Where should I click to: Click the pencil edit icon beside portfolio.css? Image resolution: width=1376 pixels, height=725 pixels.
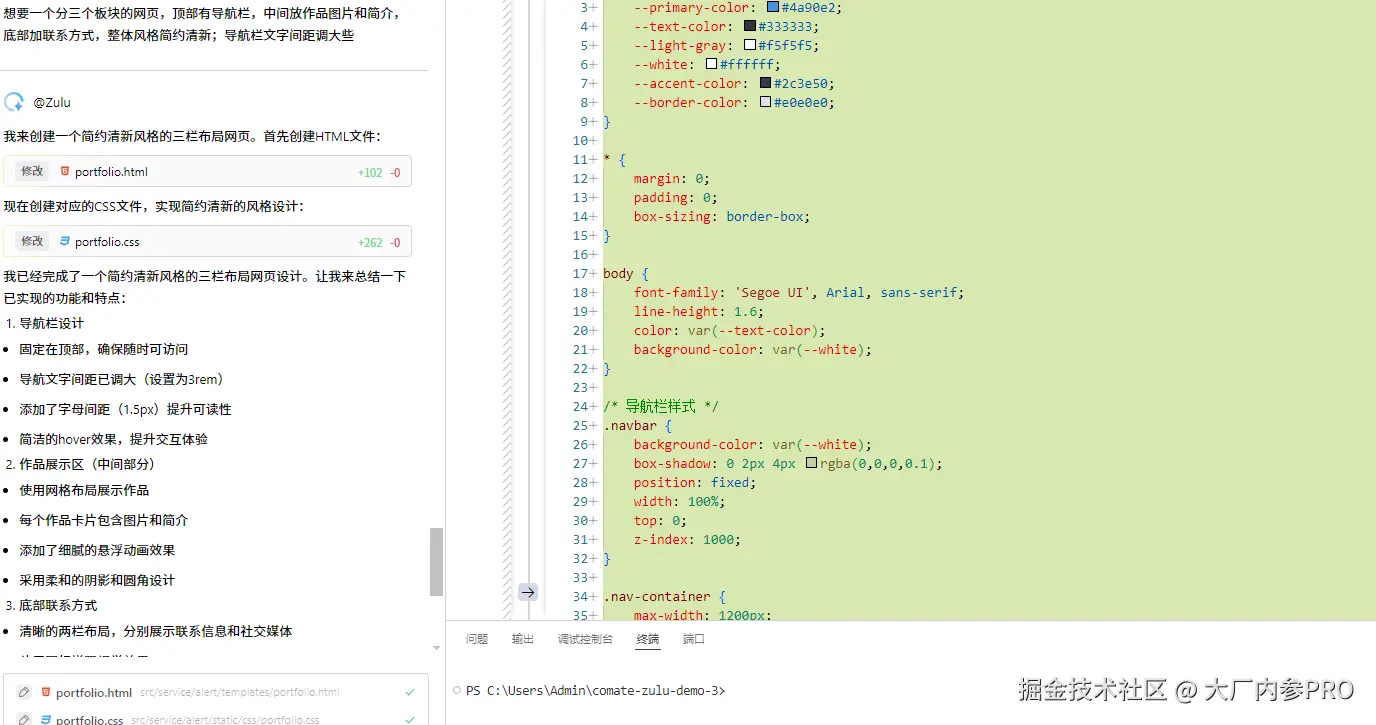pyautogui.click(x=22, y=720)
